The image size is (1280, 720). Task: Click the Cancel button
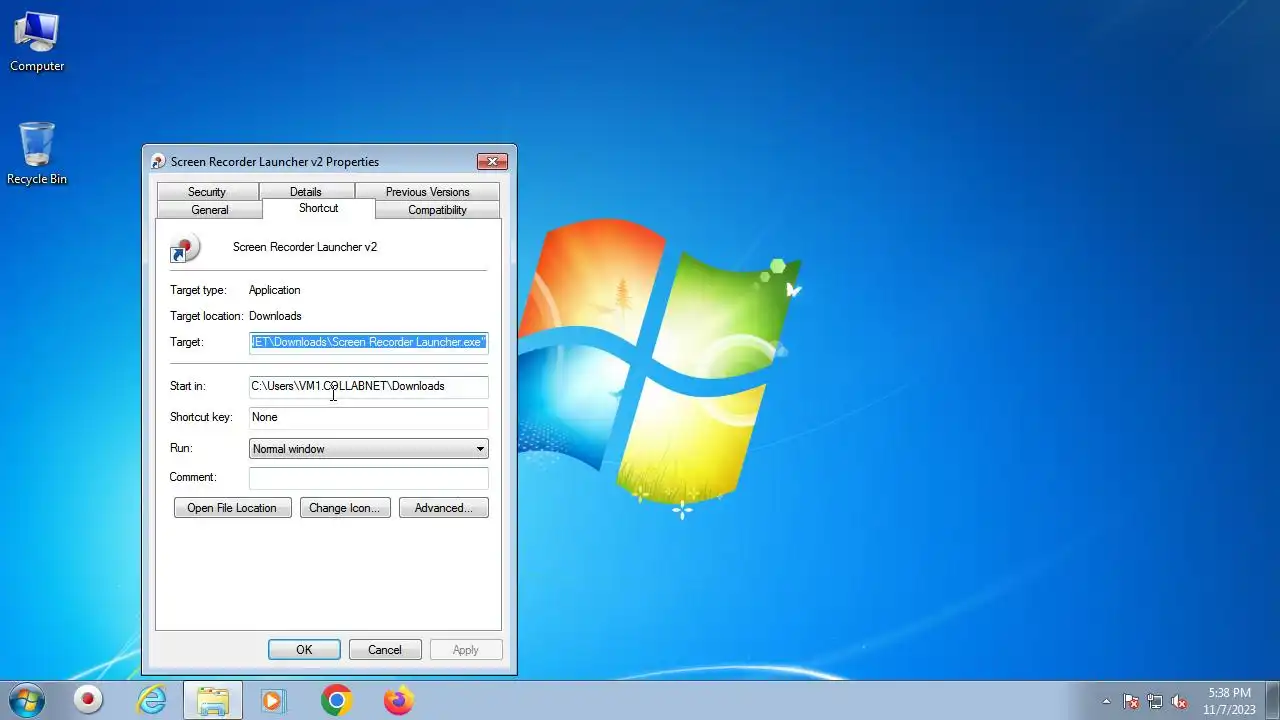385,650
